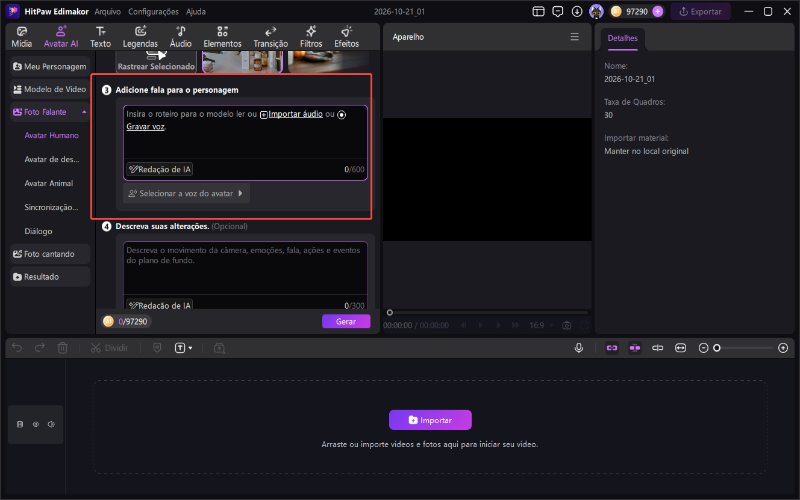The image size is (800, 500).
Task: Click the Importar áudio link
Action: 295,114
